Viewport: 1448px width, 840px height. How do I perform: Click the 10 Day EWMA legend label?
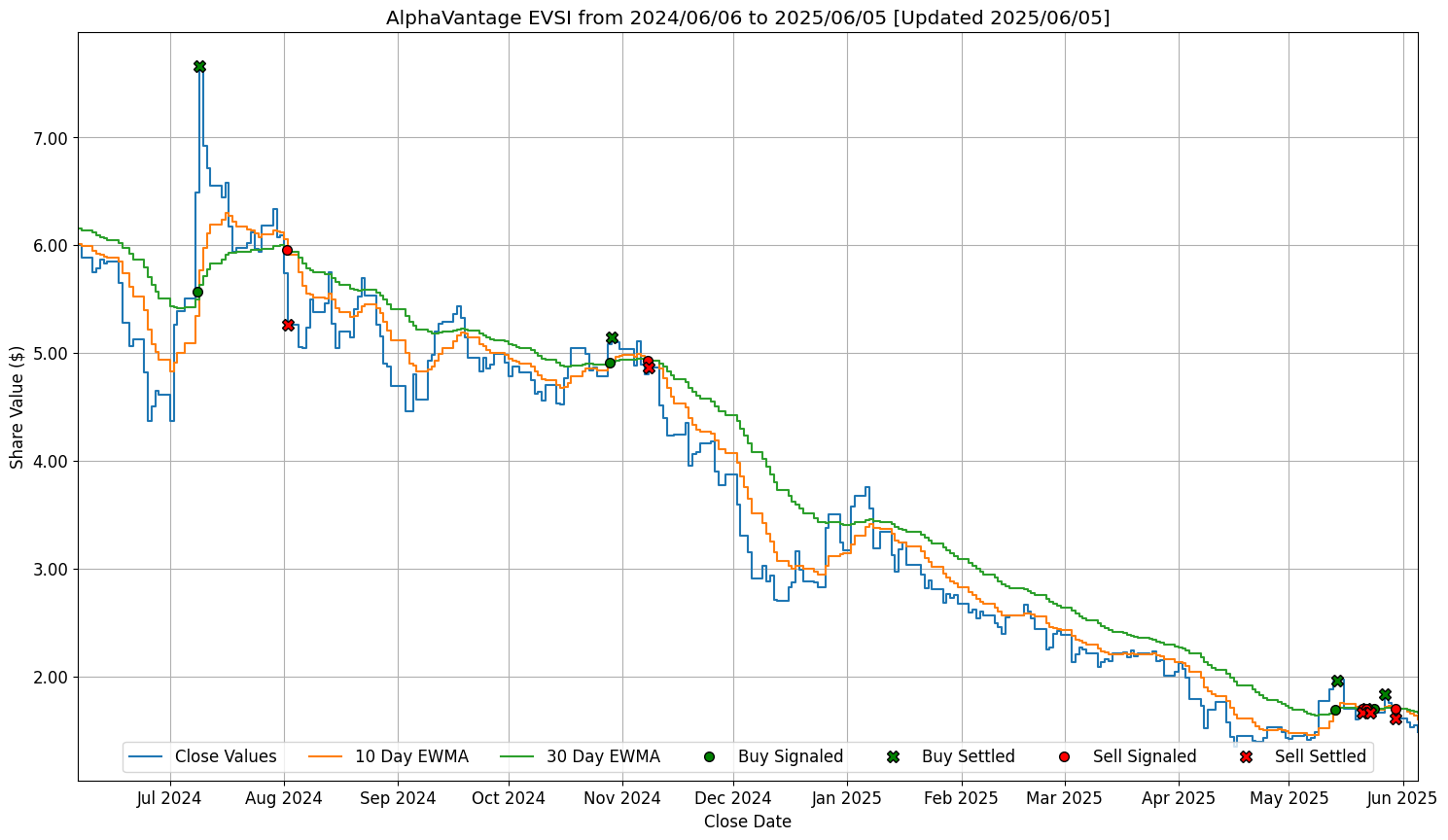pos(411,756)
